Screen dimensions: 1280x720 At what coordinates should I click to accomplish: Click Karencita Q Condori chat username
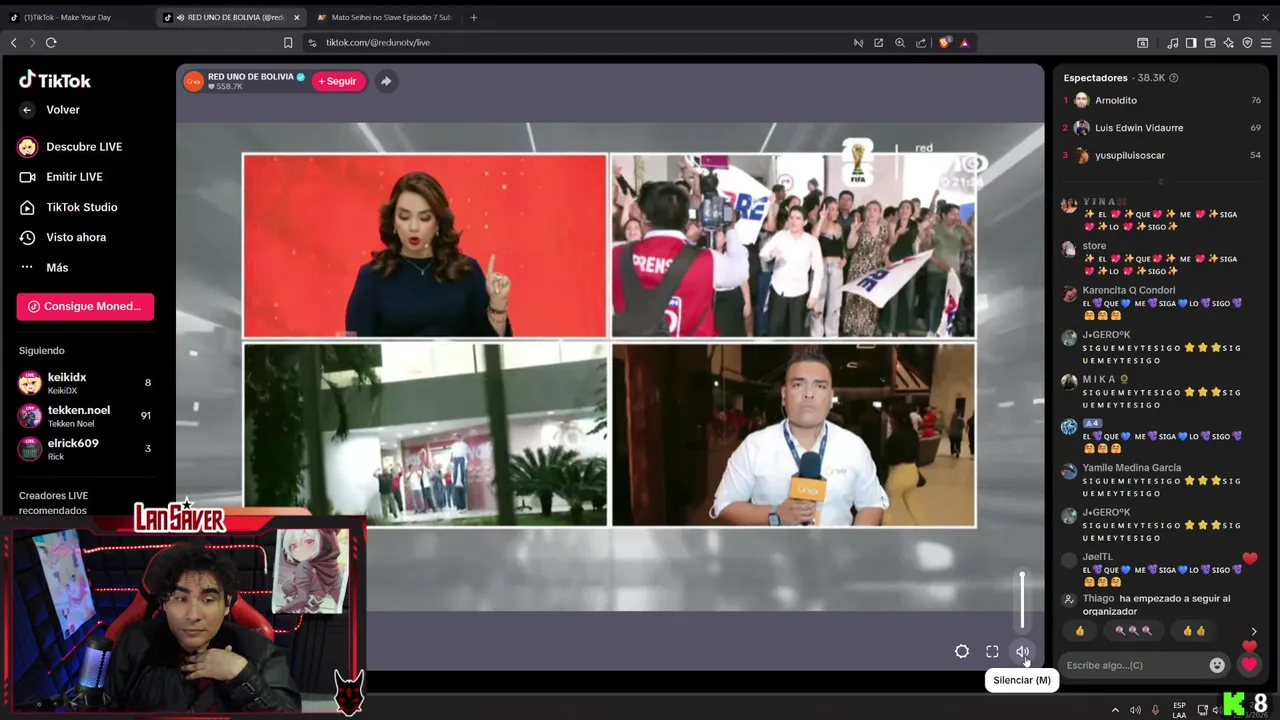[1128, 290]
